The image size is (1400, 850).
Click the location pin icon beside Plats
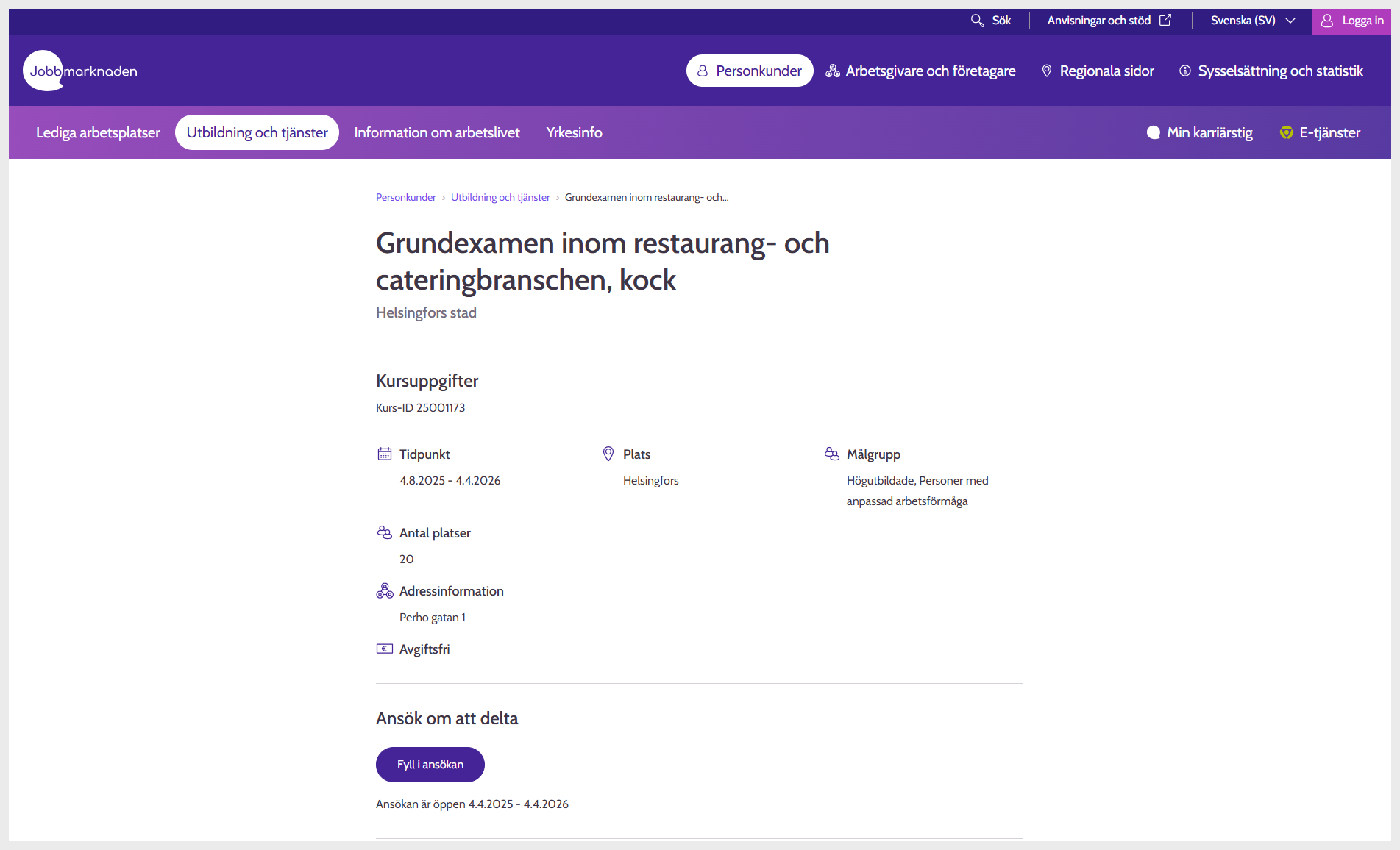[608, 454]
